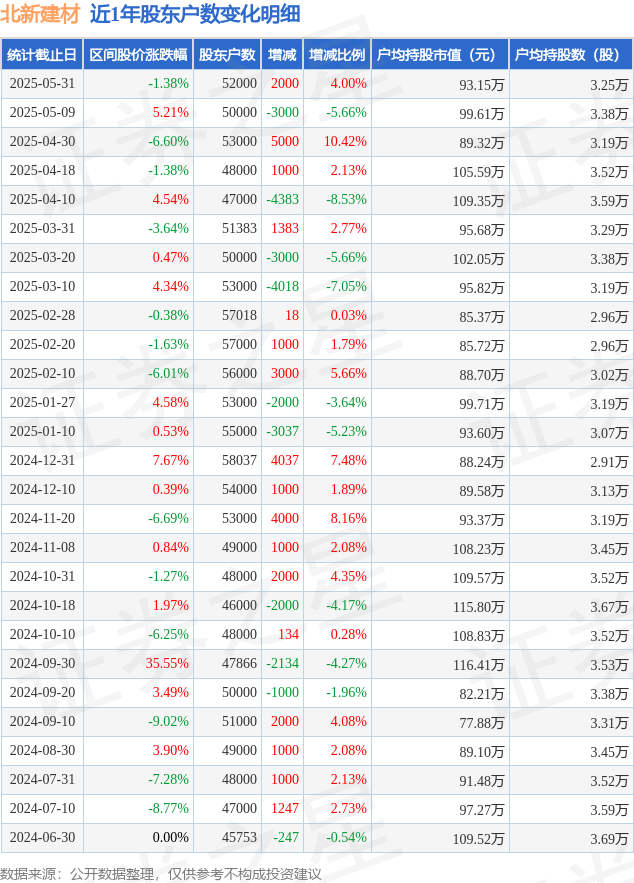This screenshot has width=634, height=883.
Task: Select the -4383 decrease cell
Action: click(282, 200)
